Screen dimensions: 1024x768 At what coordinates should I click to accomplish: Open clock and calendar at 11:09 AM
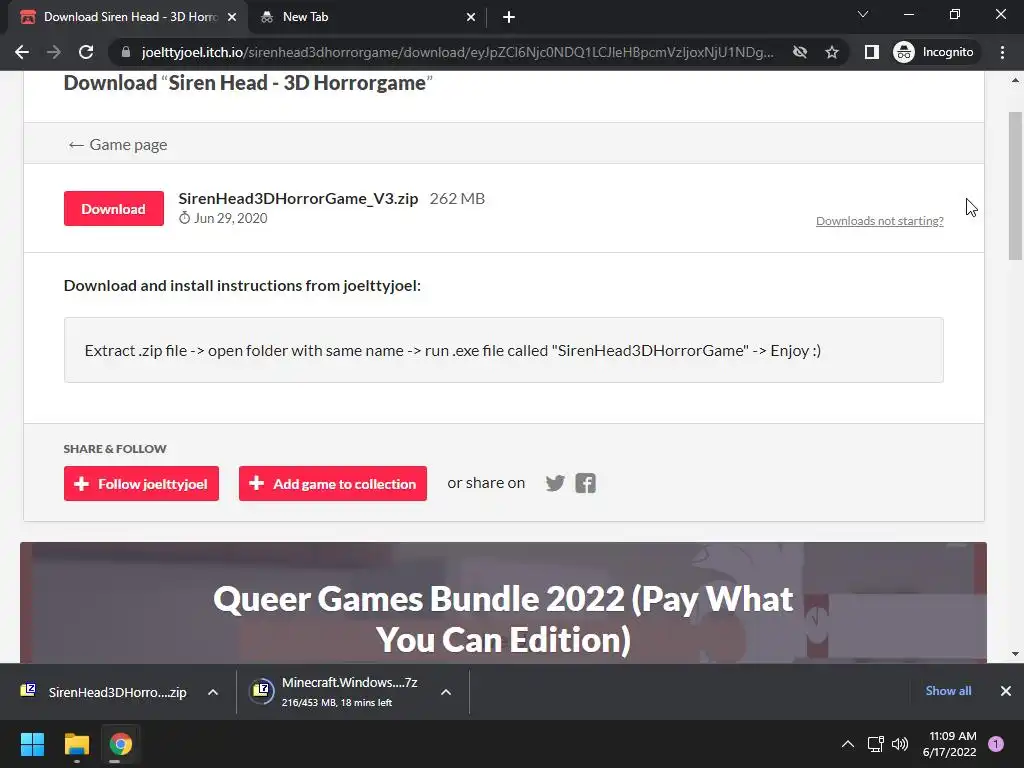click(x=949, y=744)
